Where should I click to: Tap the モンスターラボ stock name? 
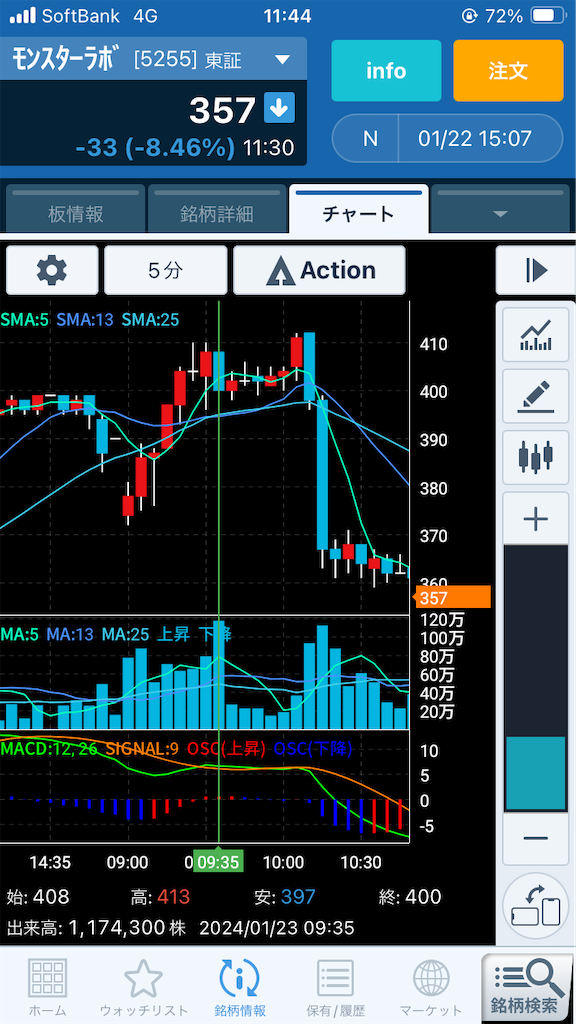67,60
